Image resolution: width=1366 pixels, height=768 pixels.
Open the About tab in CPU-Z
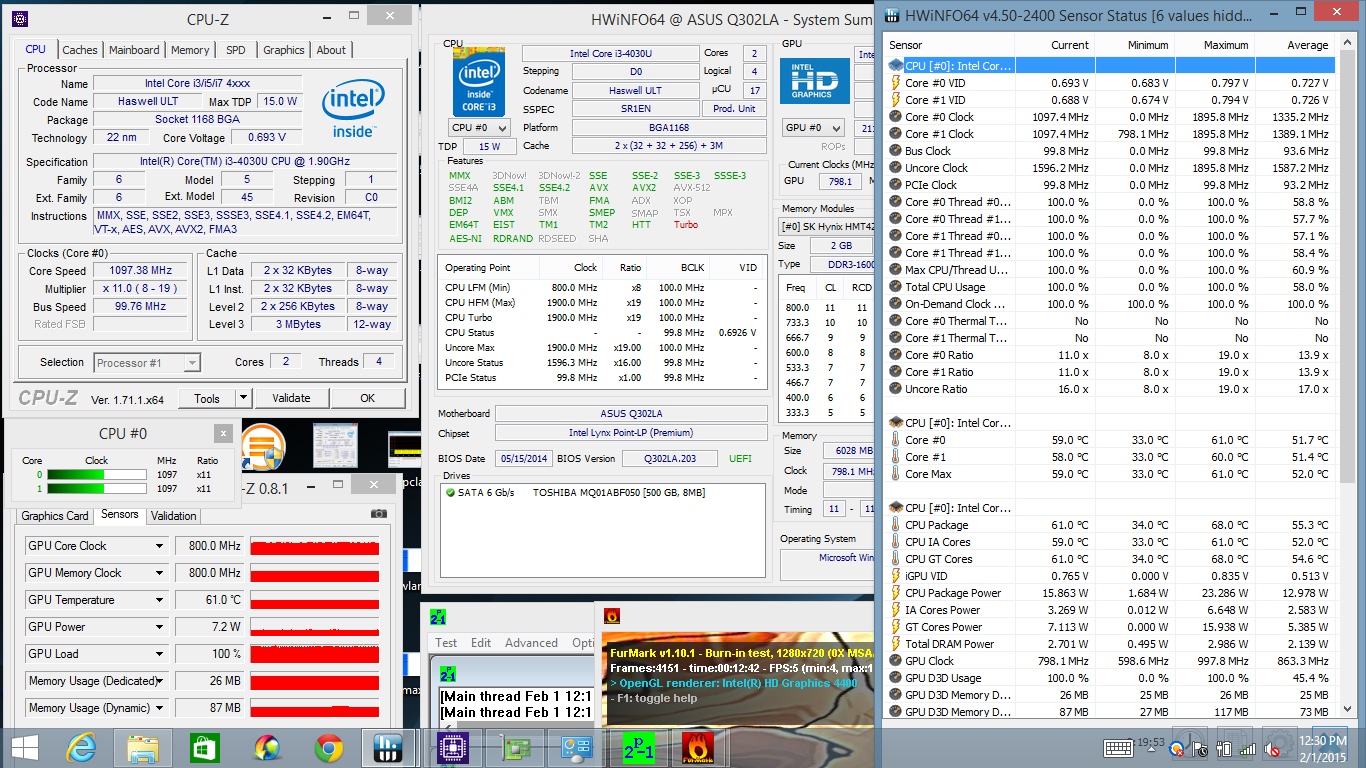pos(331,50)
